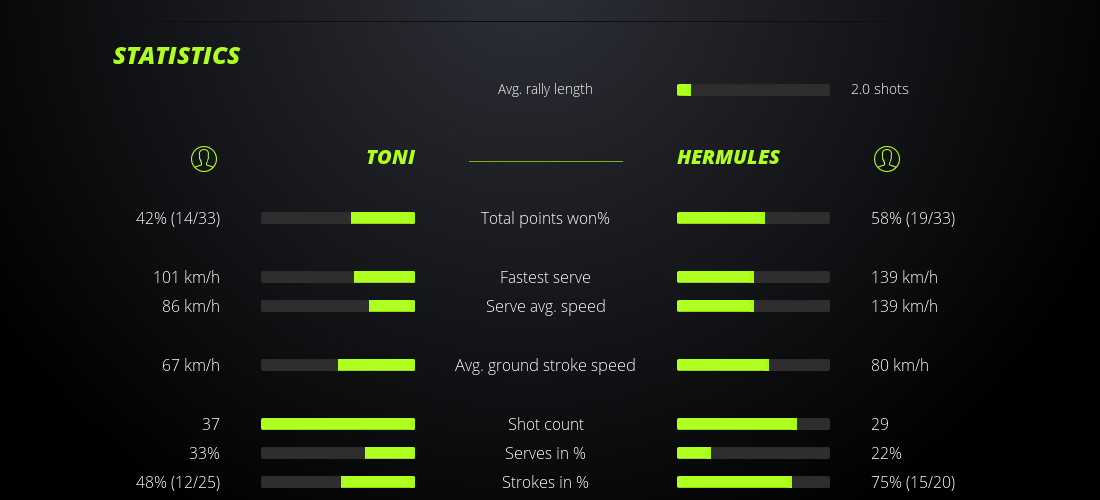The image size is (1100, 500).
Task: Click Hermules' 58% (19/33) points value
Action: 913,218
